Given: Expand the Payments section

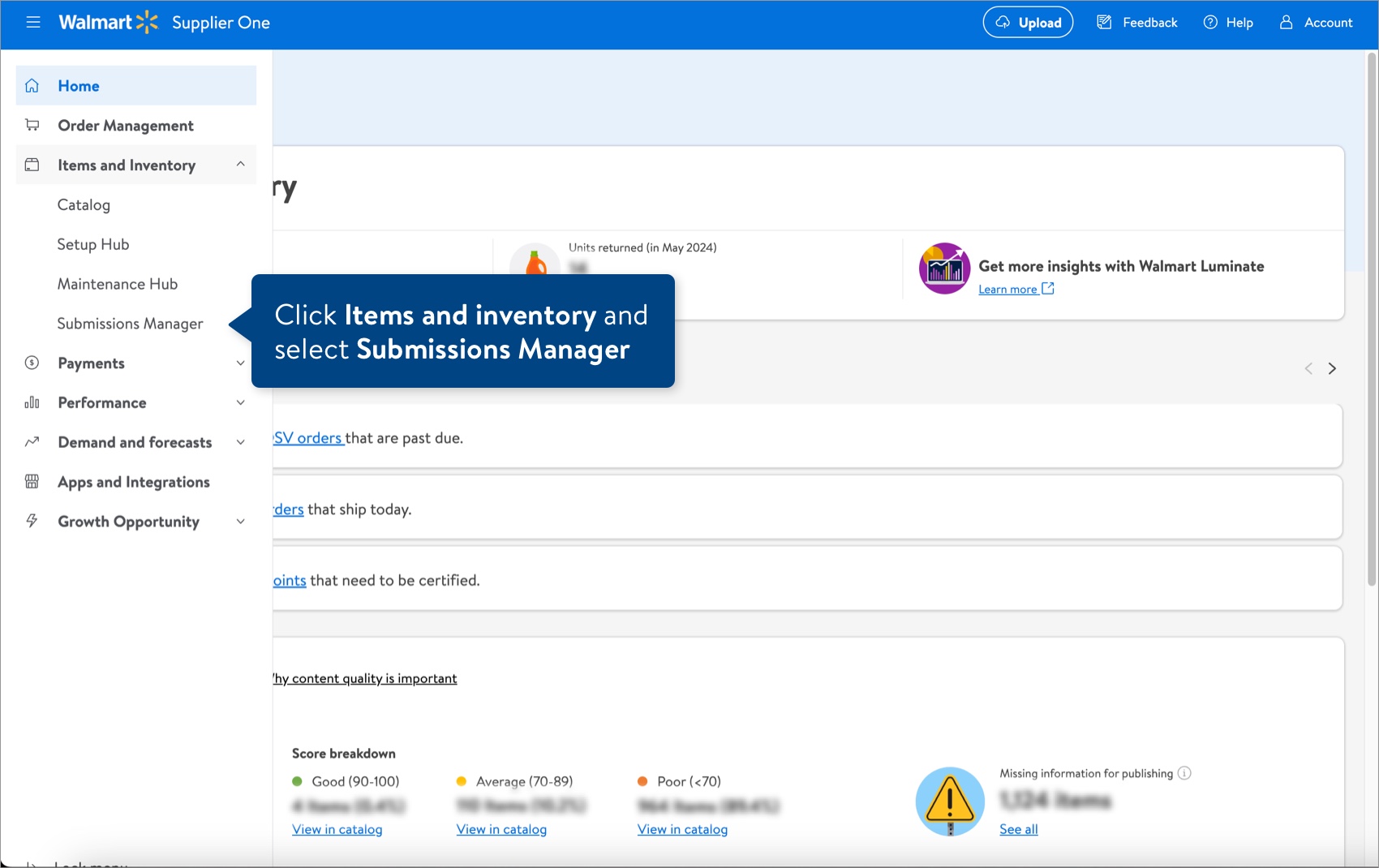Looking at the screenshot, I should 240,363.
